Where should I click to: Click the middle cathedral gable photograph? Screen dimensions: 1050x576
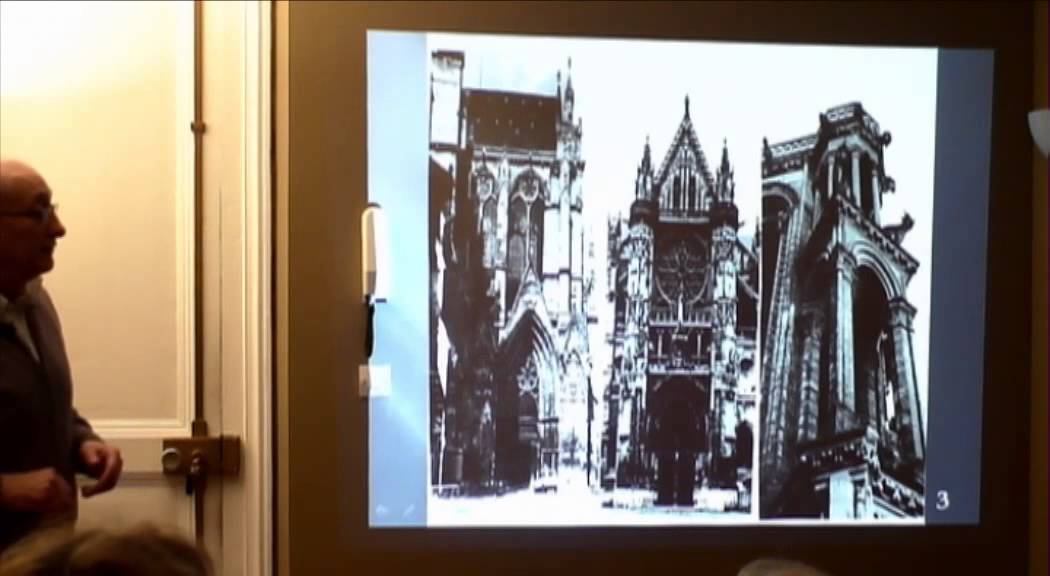680,301
